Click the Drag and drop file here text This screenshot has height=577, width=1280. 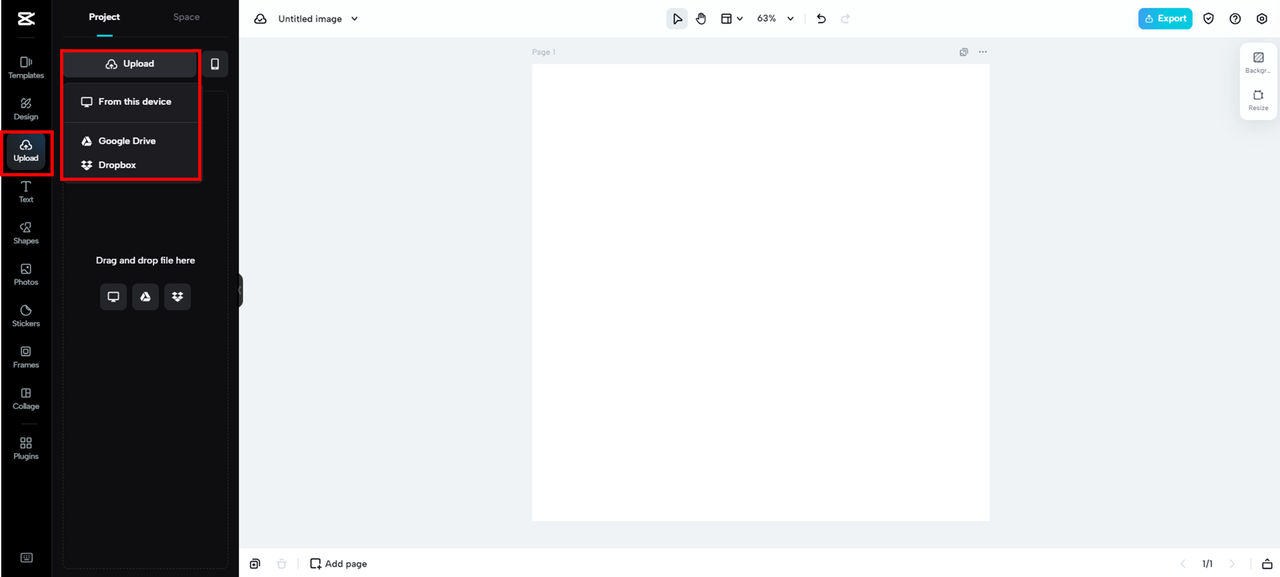(145, 260)
